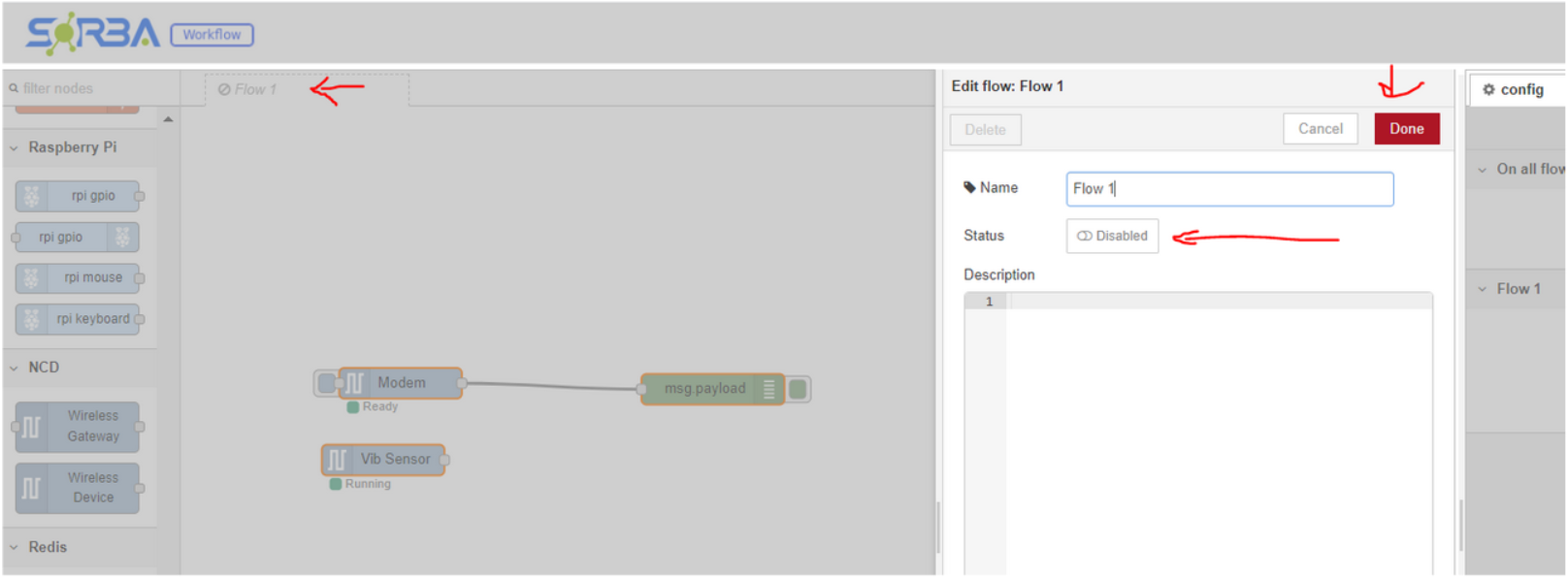Toggle the msg.payload debug node output button
This screenshot has width=1568, height=578.
[798, 389]
